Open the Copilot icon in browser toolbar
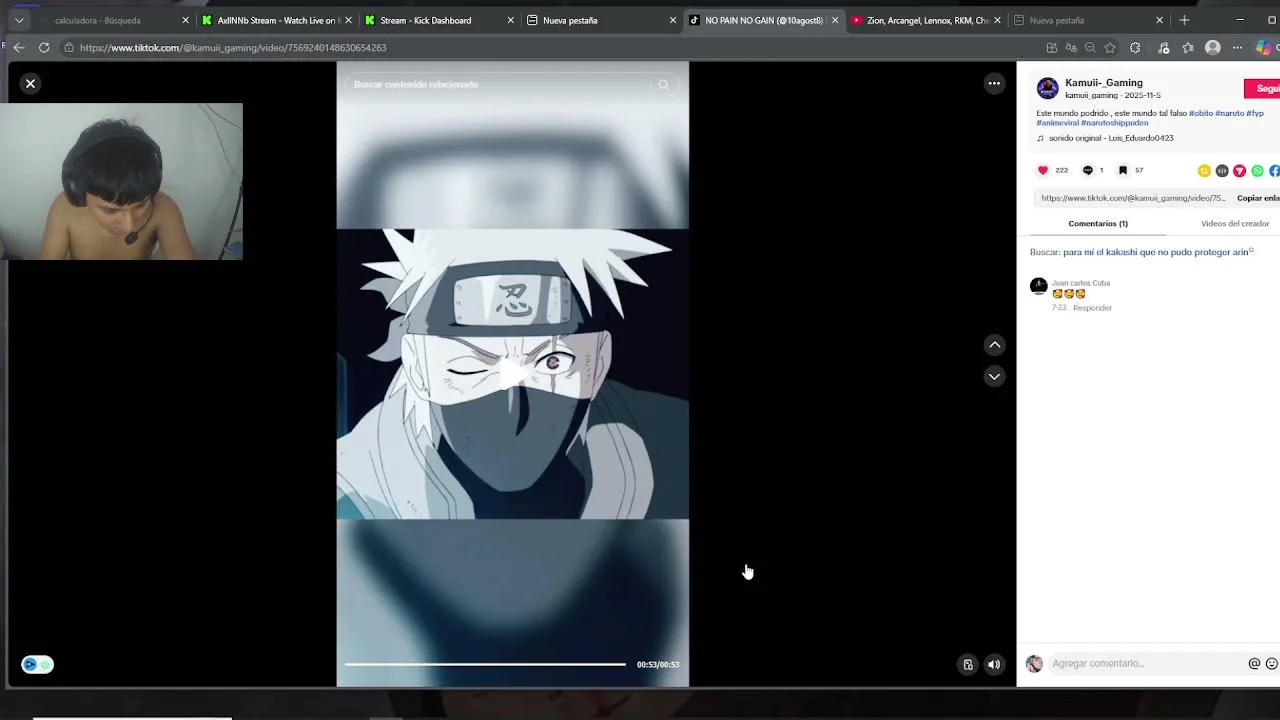This screenshot has height=720, width=1280. tap(1264, 48)
